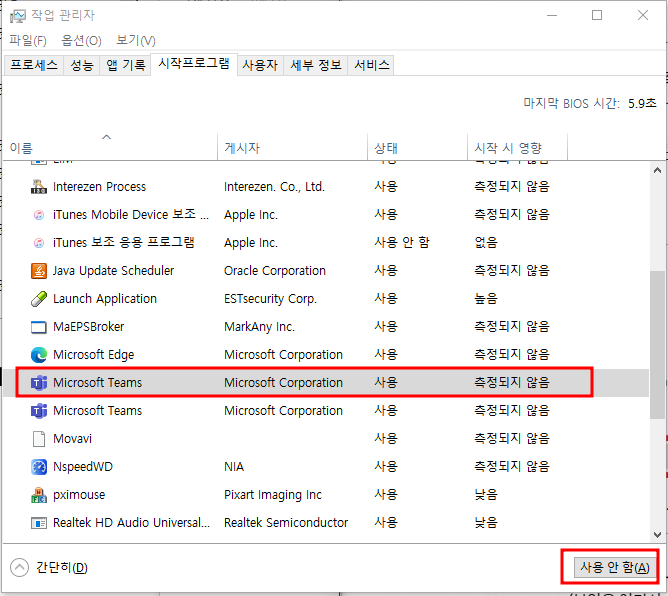Click the Java Update Scheduler icon

tap(39, 271)
